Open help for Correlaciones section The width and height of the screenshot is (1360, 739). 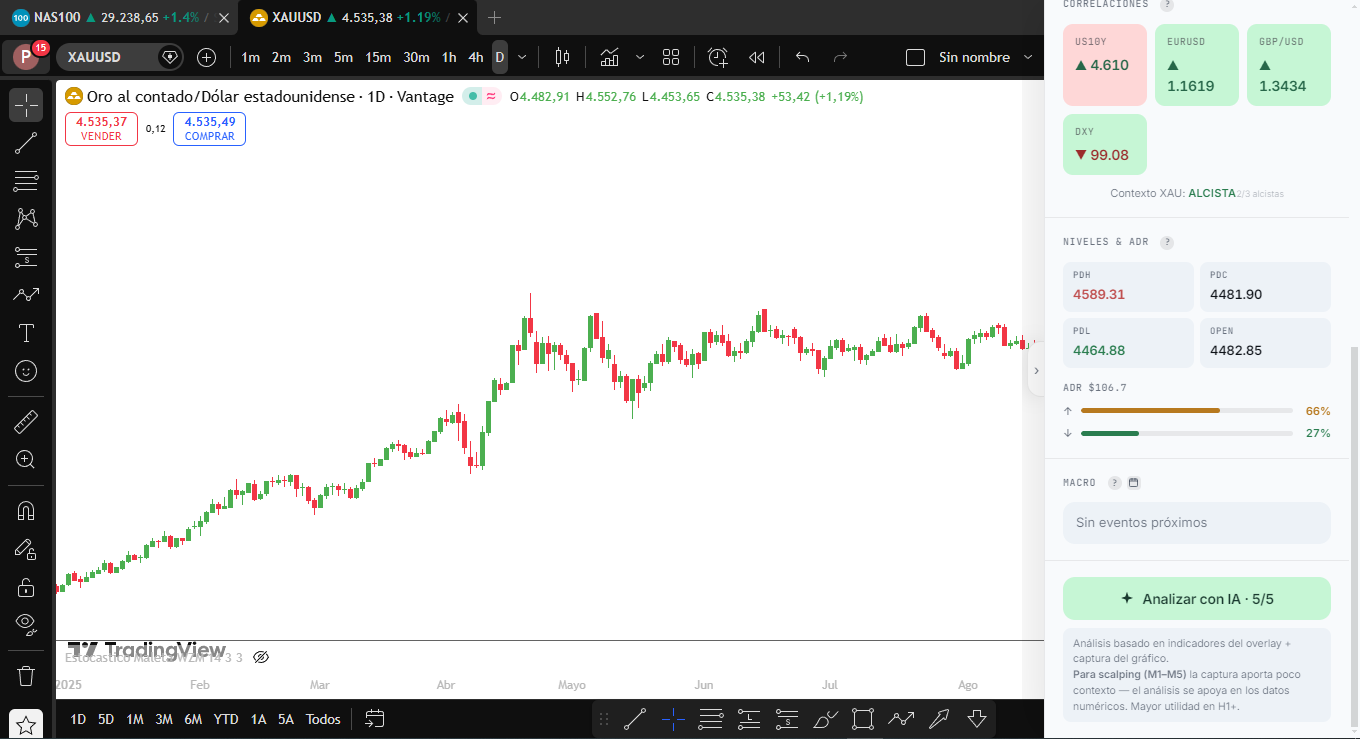pyautogui.click(x=1166, y=4)
